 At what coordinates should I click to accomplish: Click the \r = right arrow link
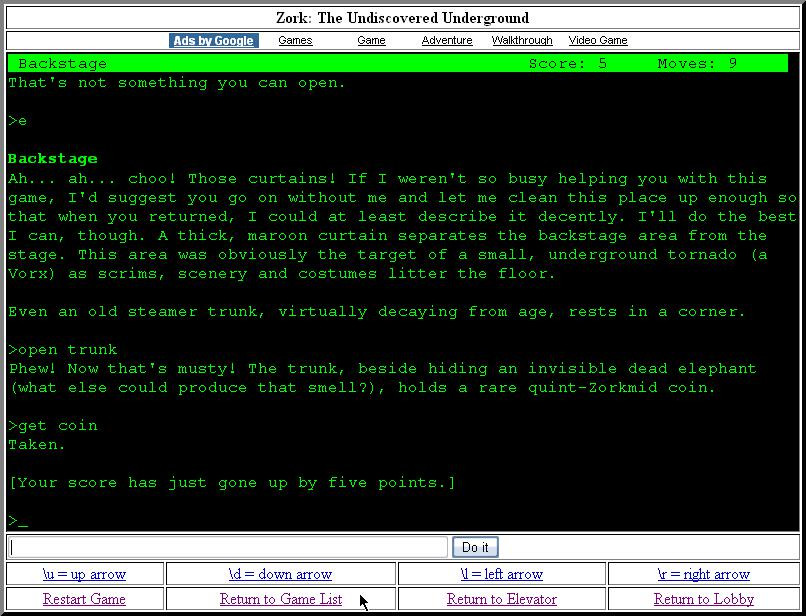[704, 574]
